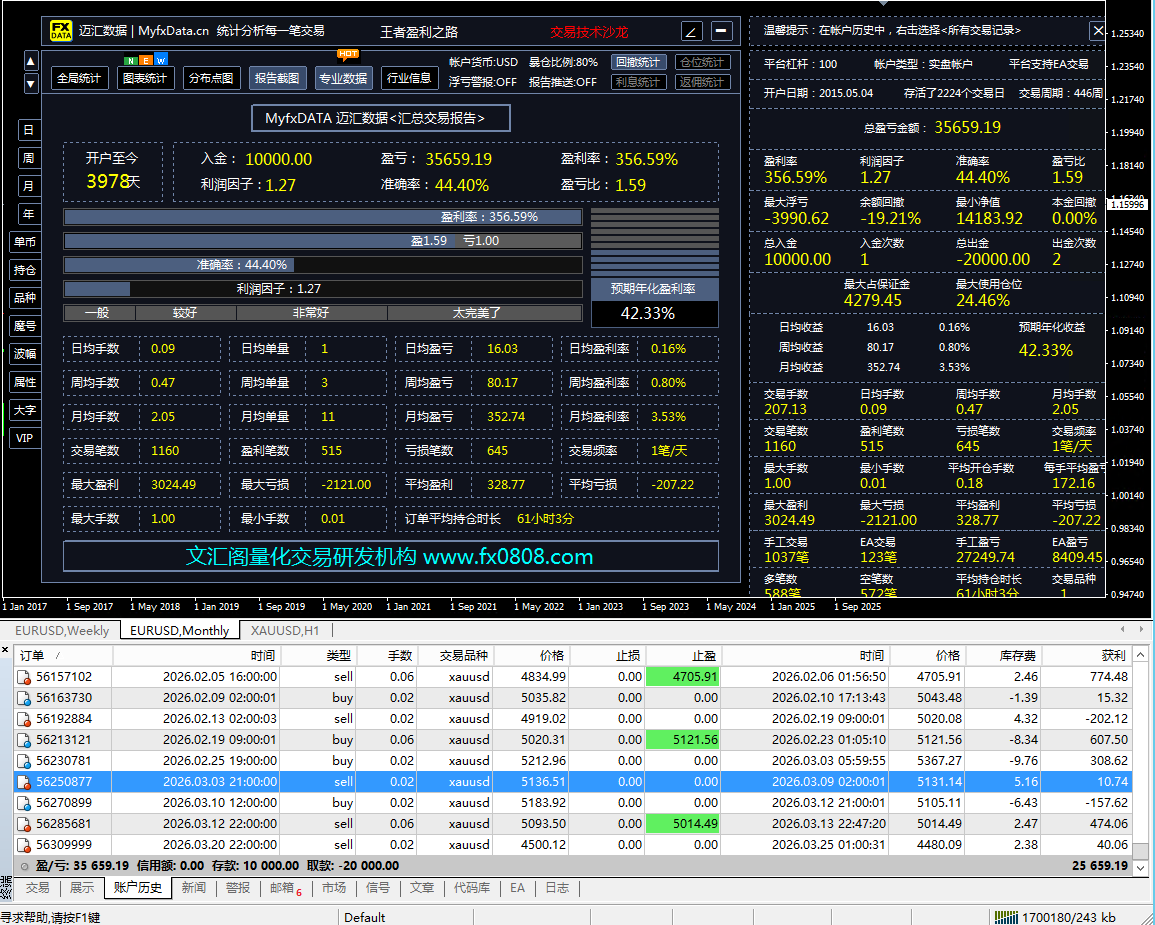Select order row 56270899

(64, 802)
